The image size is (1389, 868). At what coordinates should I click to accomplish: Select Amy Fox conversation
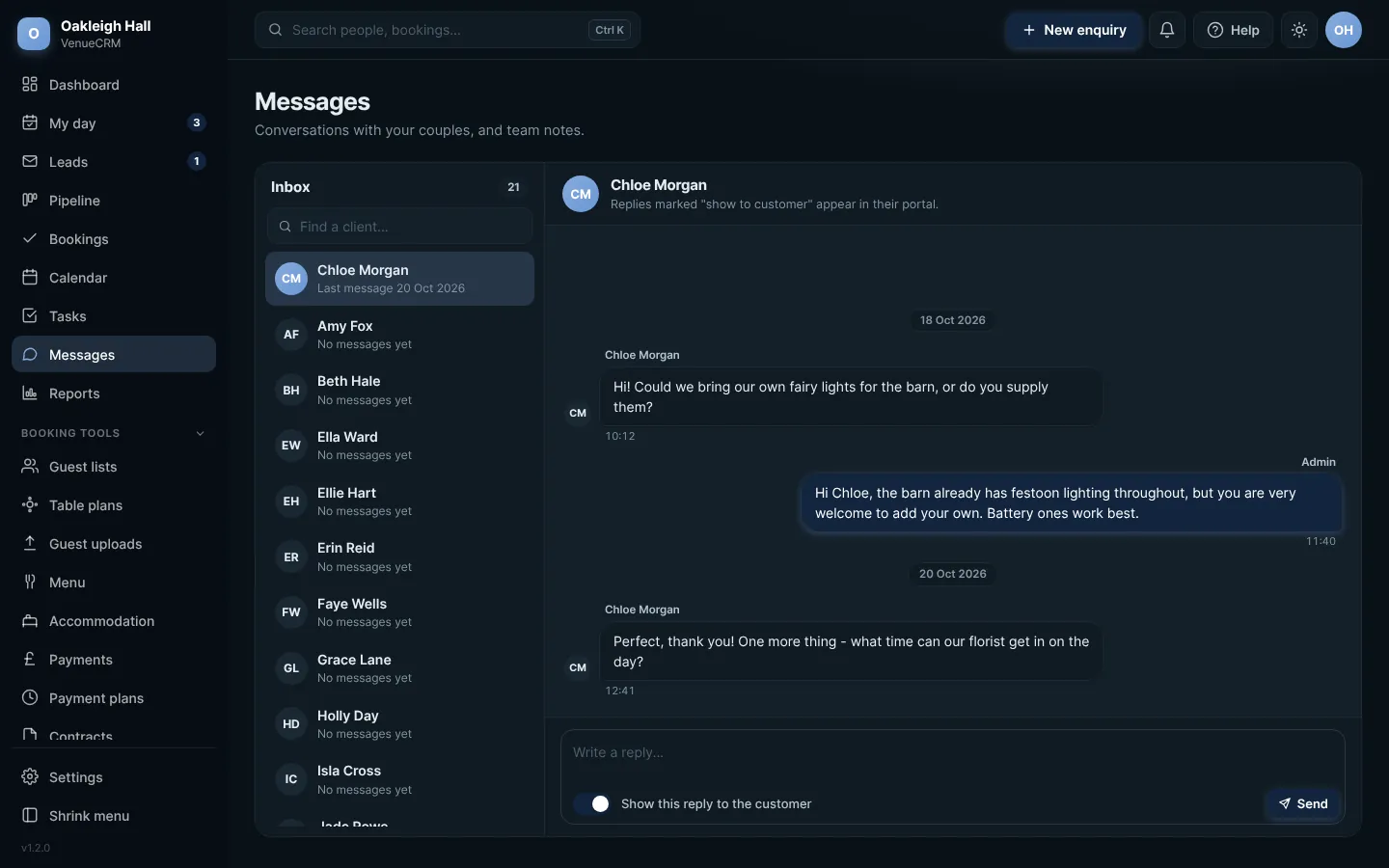pyautogui.click(x=399, y=335)
